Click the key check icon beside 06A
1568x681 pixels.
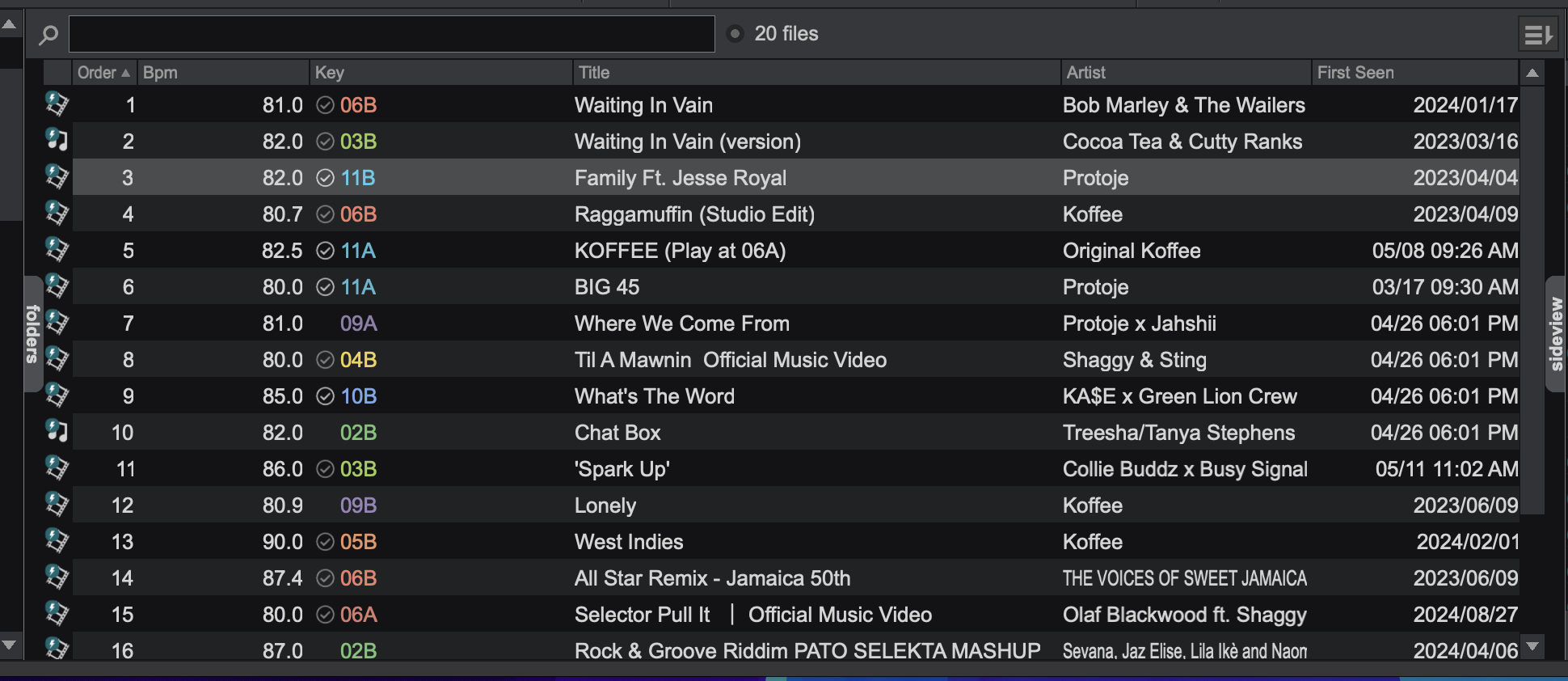pos(325,615)
